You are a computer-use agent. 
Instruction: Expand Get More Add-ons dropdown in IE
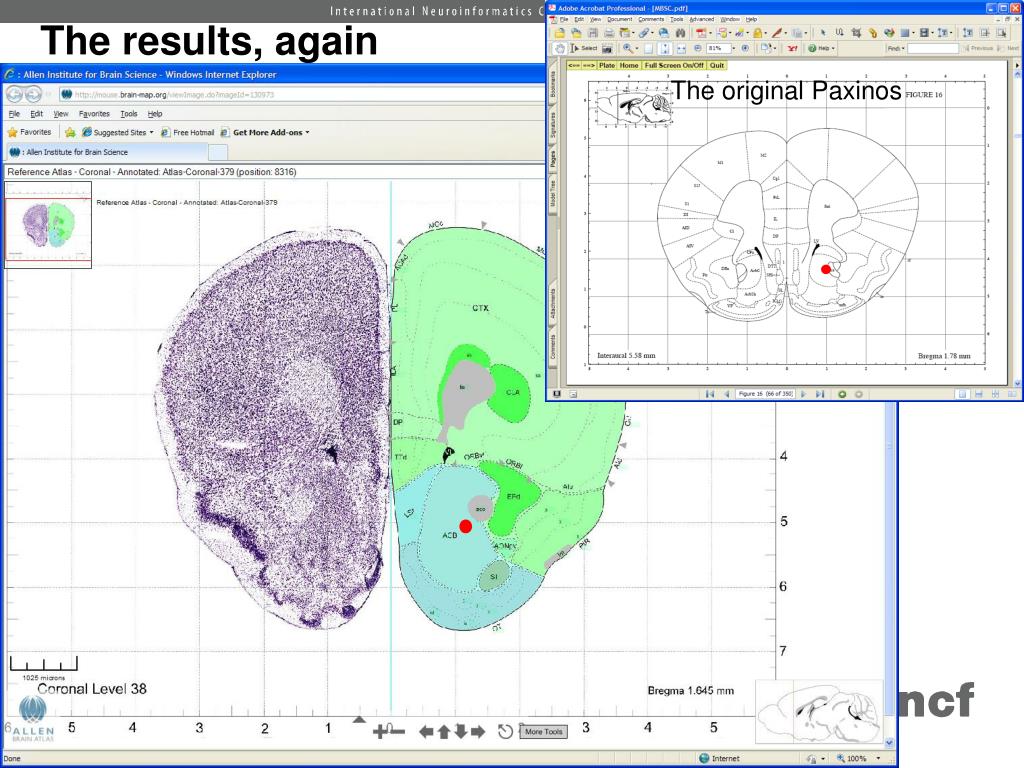click(307, 132)
